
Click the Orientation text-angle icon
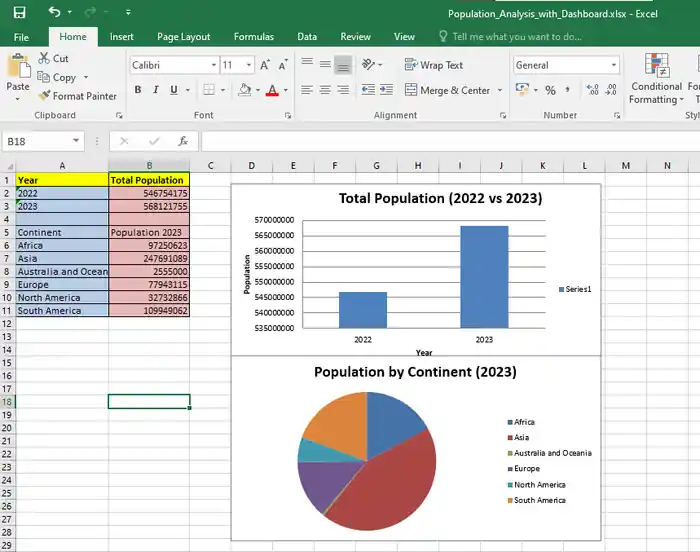click(368, 65)
